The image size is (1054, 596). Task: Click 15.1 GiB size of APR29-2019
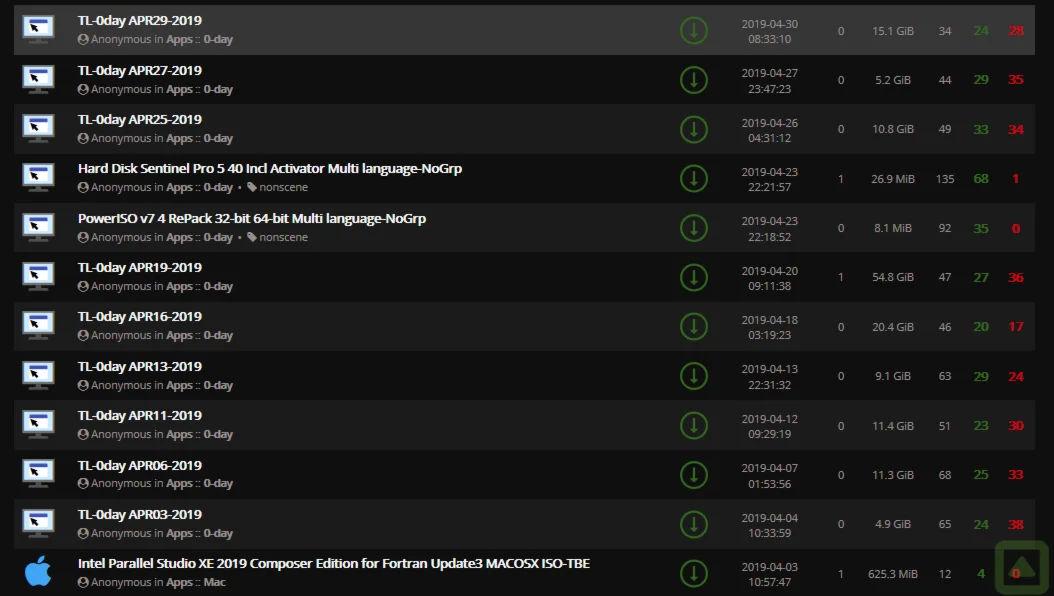[x=893, y=31]
